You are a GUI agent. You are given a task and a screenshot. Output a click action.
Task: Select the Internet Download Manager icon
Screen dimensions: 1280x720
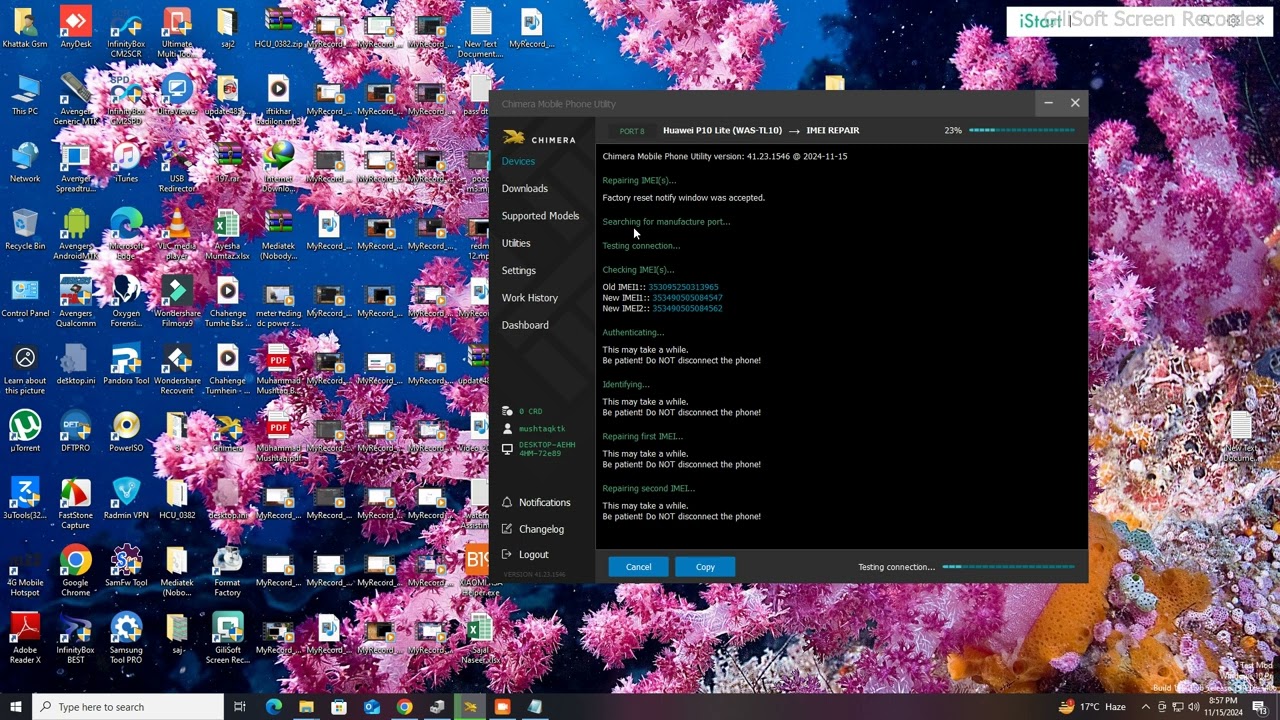click(279, 167)
